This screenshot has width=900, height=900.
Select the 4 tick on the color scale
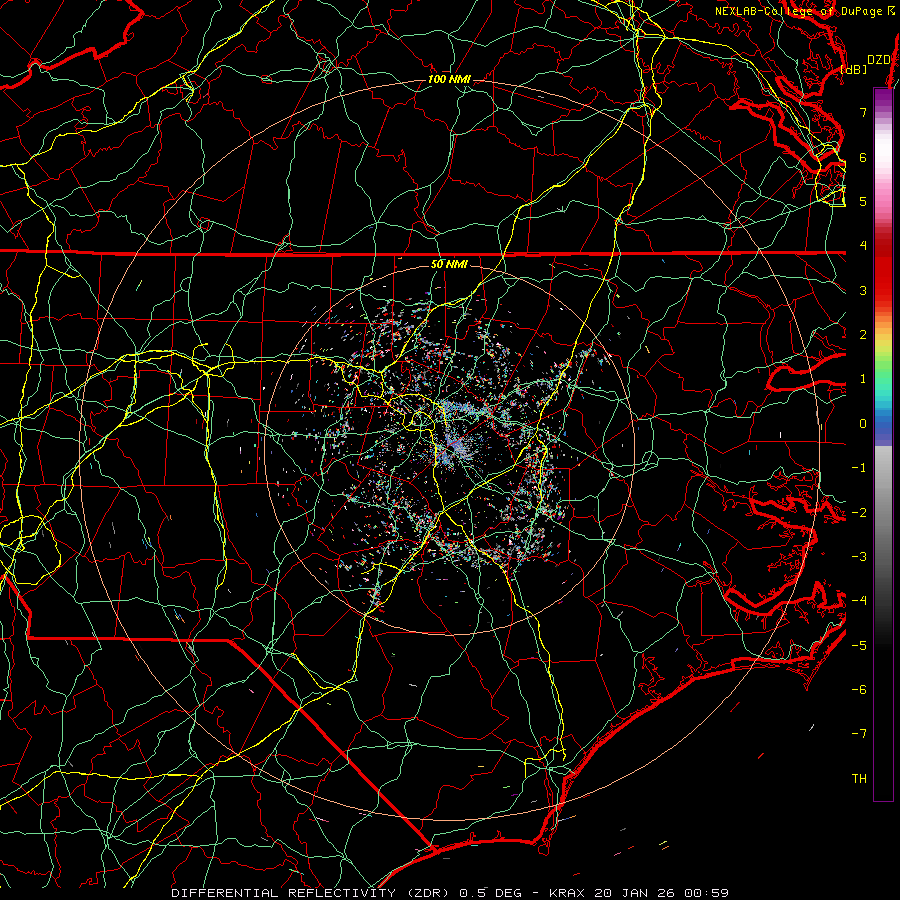click(x=863, y=246)
